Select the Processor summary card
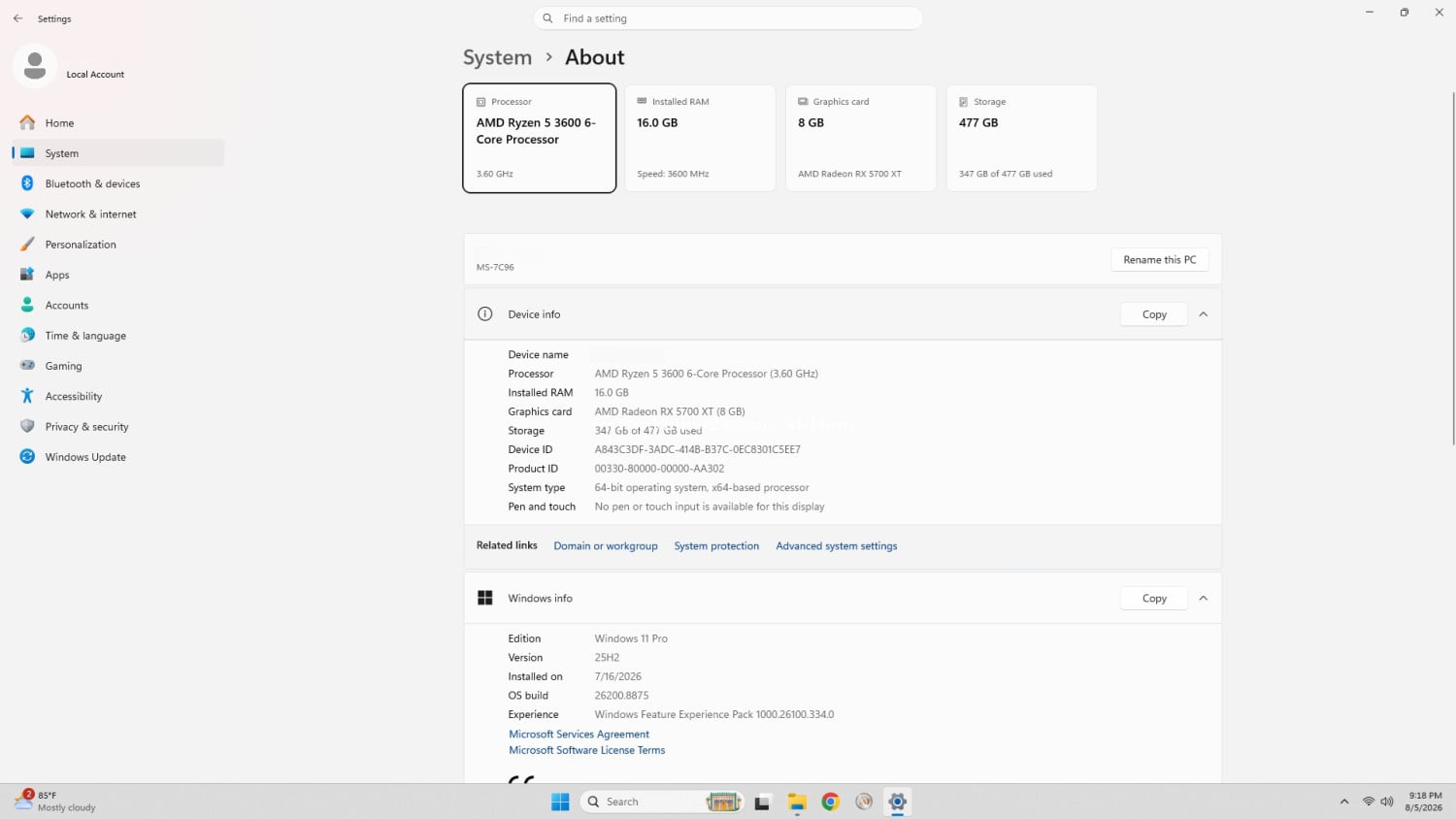 [540, 138]
